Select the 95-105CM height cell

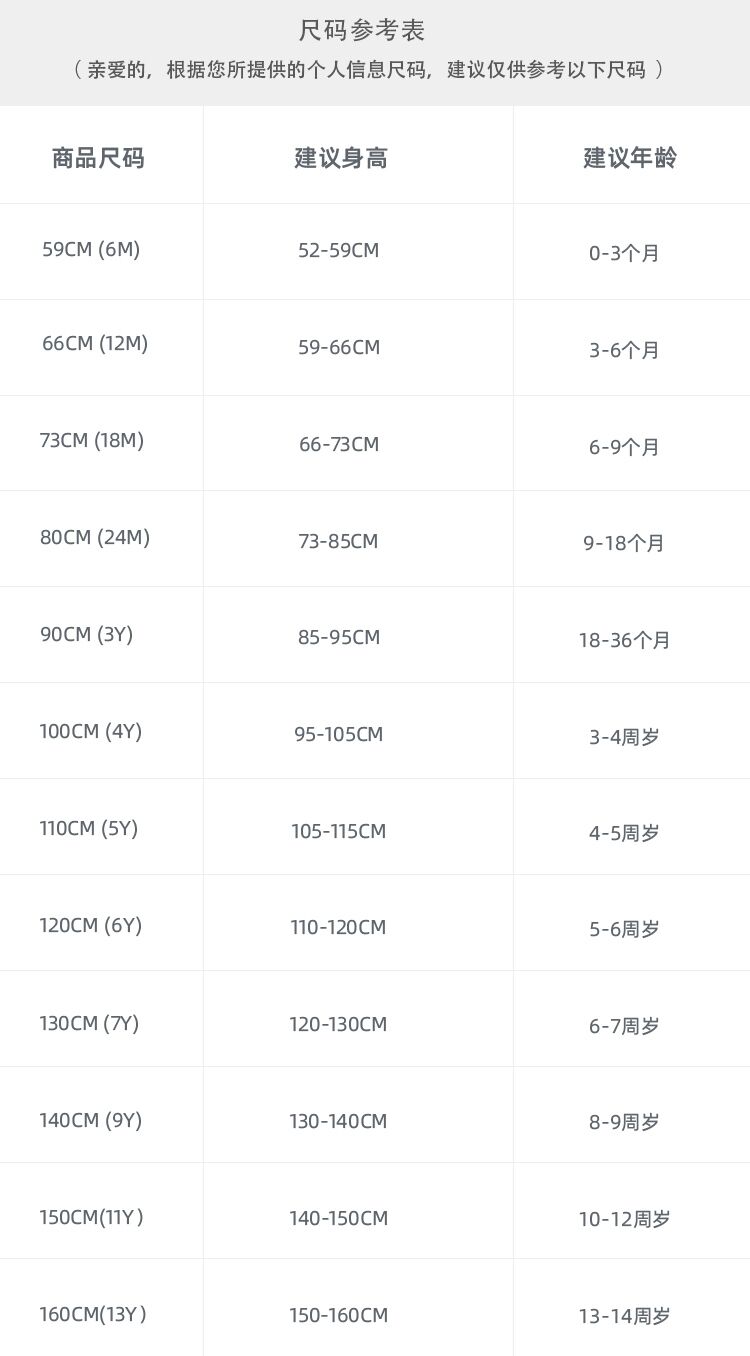(339, 735)
